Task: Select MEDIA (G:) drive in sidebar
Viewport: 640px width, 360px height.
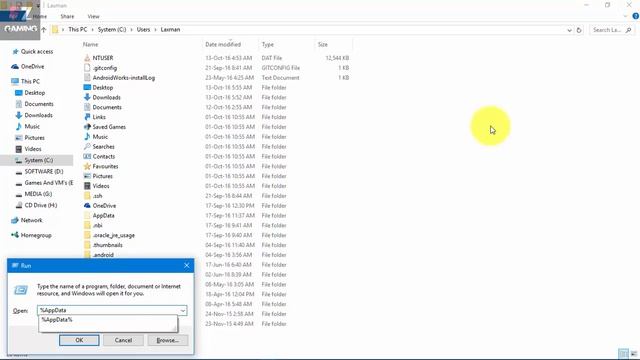Action: pyautogui.click(x=38, y=194)
